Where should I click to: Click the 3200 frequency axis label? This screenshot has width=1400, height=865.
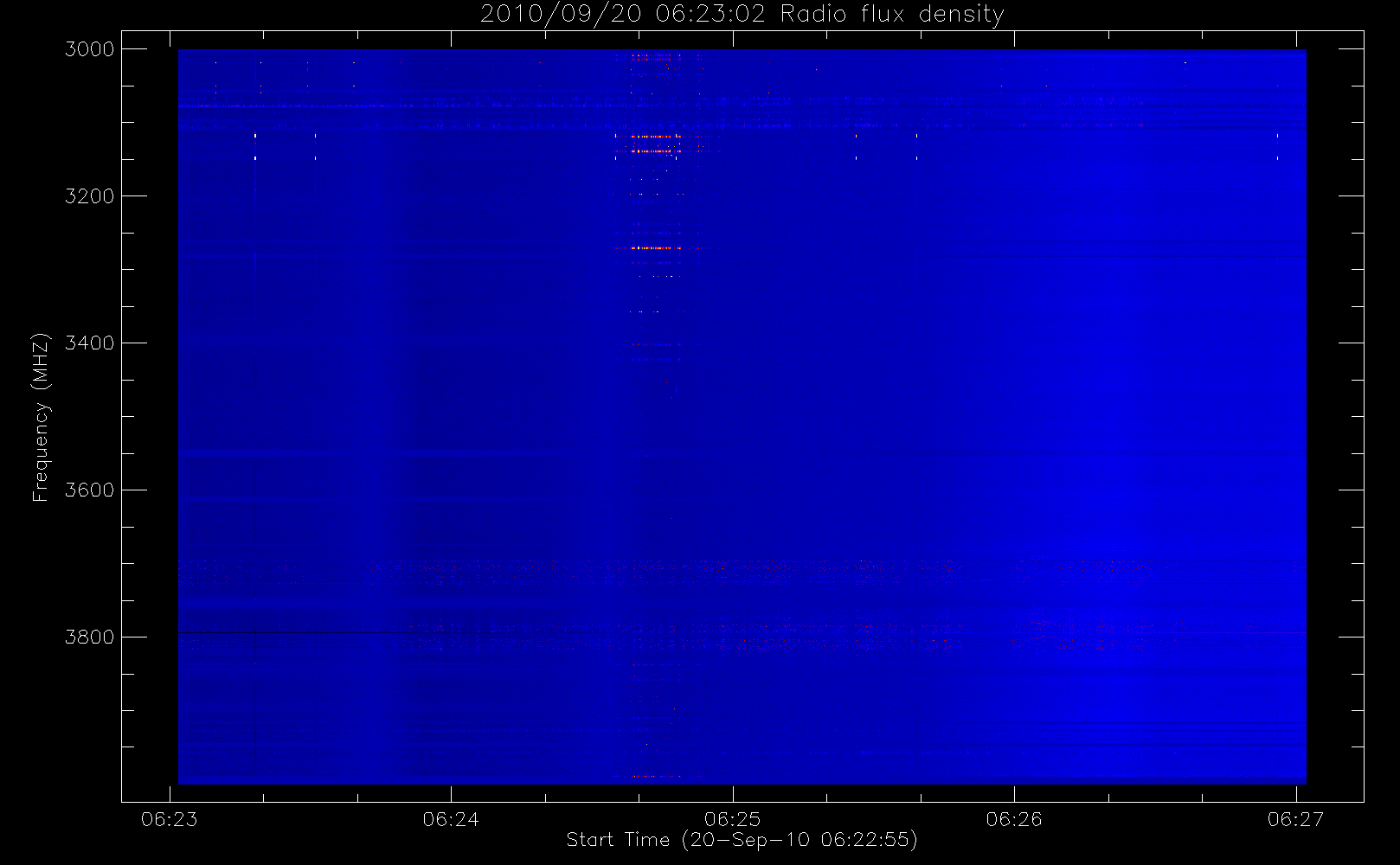[90, 196]
